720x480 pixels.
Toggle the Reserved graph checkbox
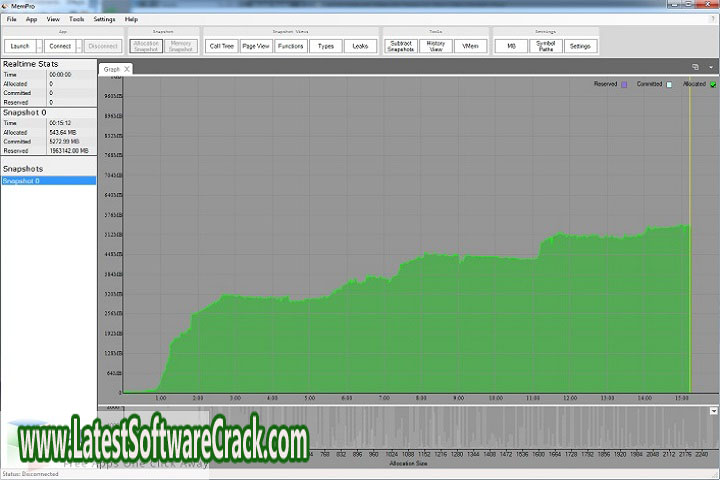pos(625,85)
